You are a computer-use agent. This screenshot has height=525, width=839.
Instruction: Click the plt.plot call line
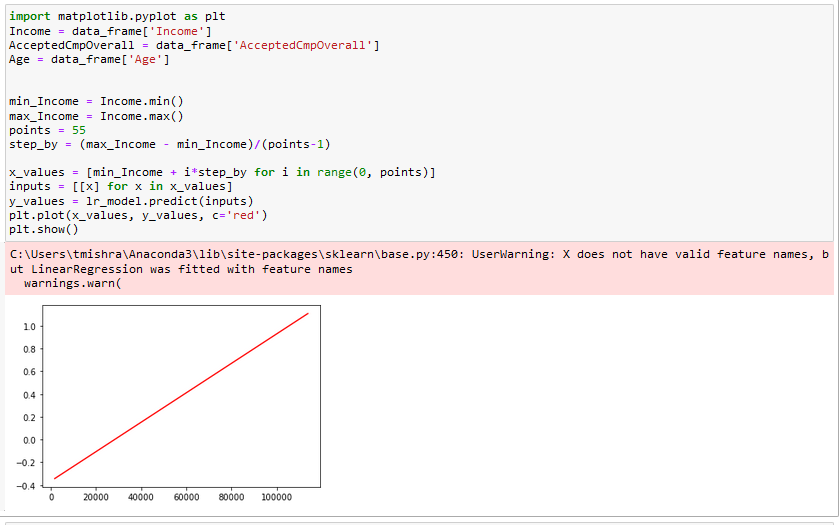[138, 215]
